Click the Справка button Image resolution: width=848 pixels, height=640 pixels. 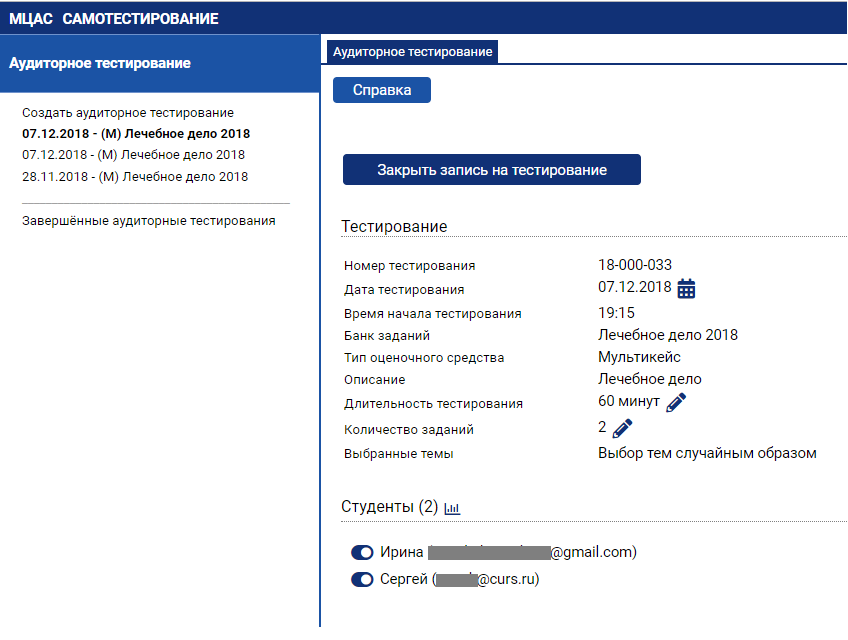tap(381, 90)
